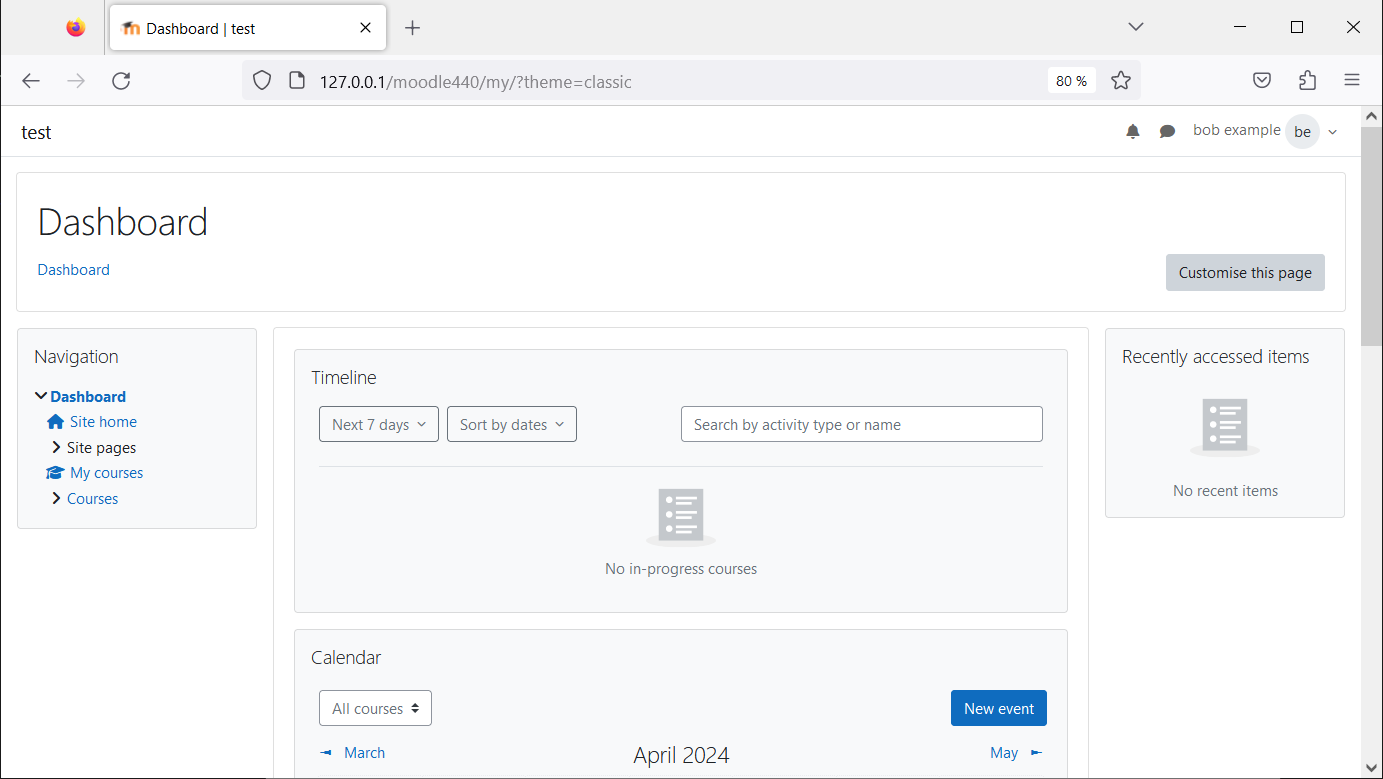
Task: Open the Next 7 days dropdown
Action: pyautogui.click(x=379, y=424)
